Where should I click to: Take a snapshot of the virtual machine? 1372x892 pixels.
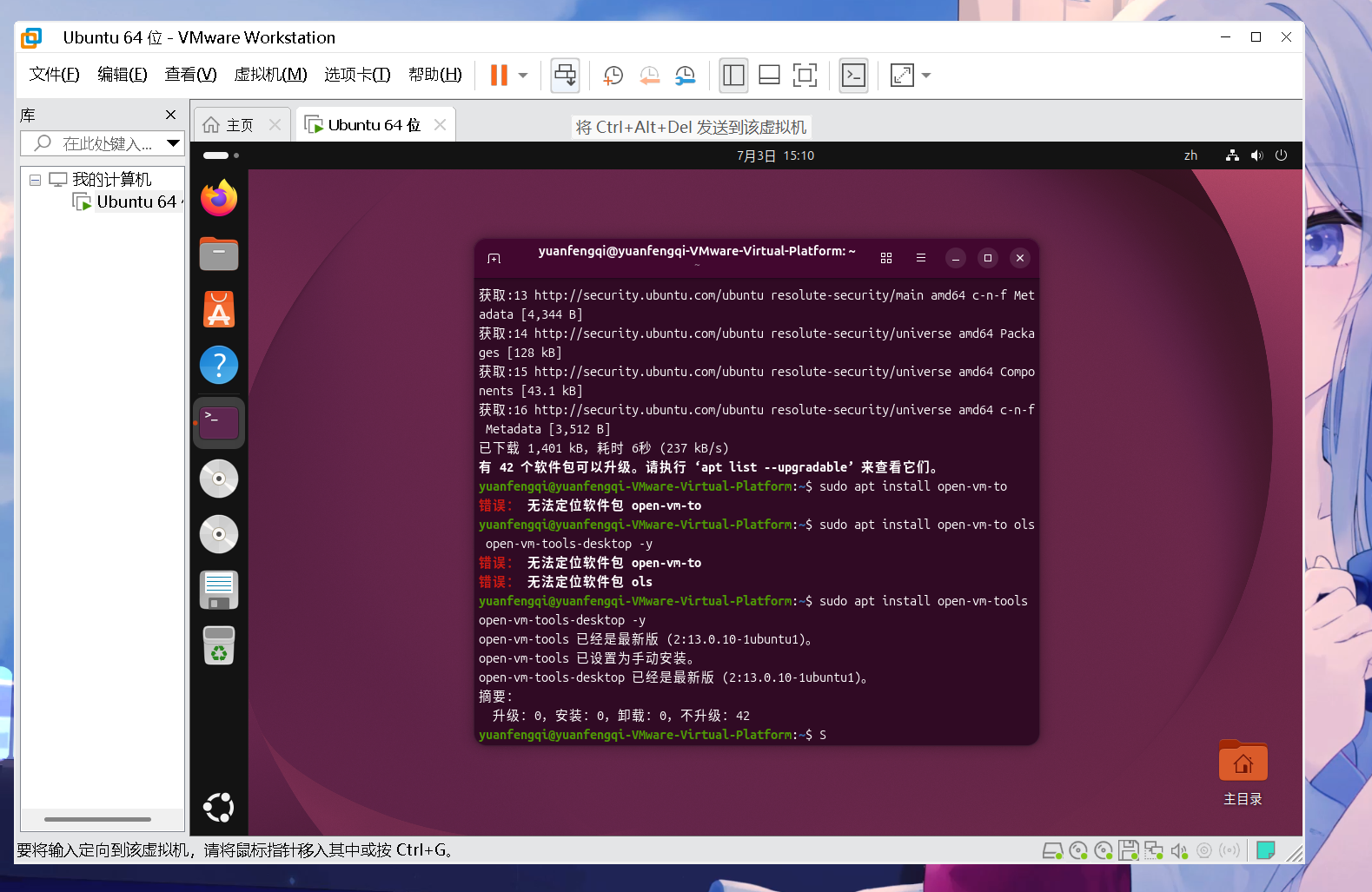pyautogui.click(x=613, y=76)
